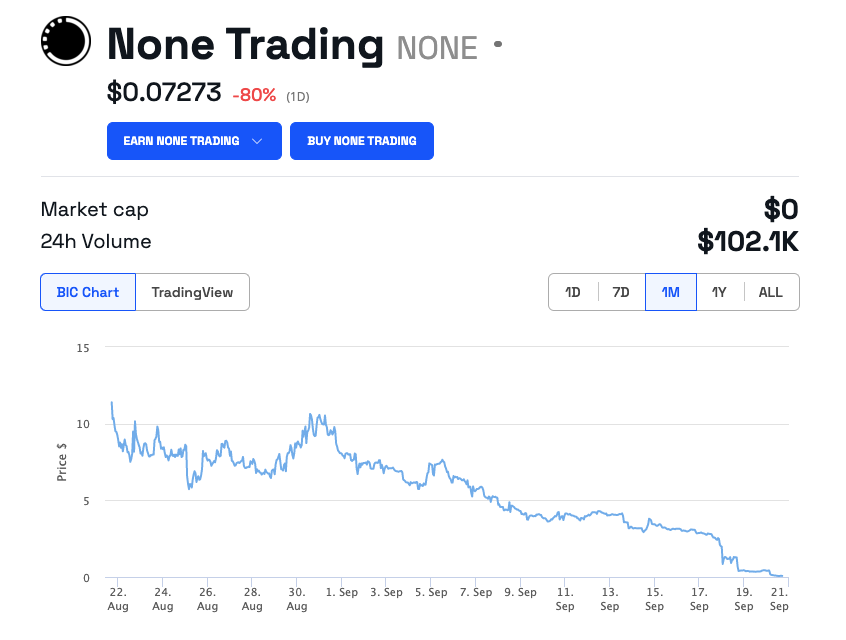Viewport: 846px width, 640px height.
Task: Click the None Trading page heading
Action: [245, 44]
